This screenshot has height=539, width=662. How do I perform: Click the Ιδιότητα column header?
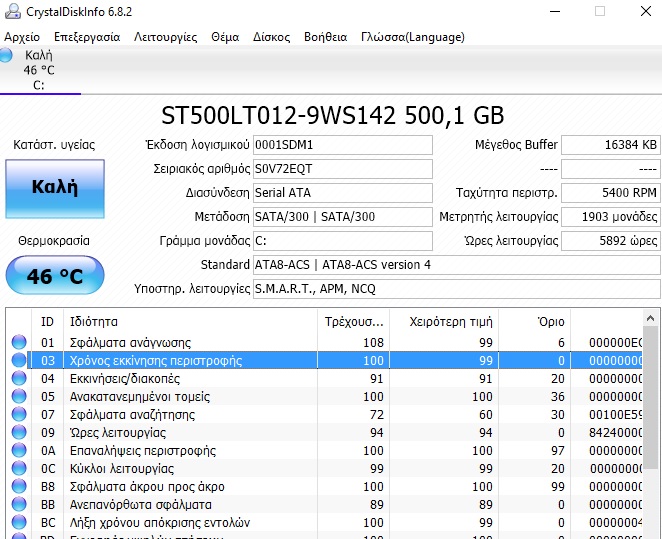point(190,322)
